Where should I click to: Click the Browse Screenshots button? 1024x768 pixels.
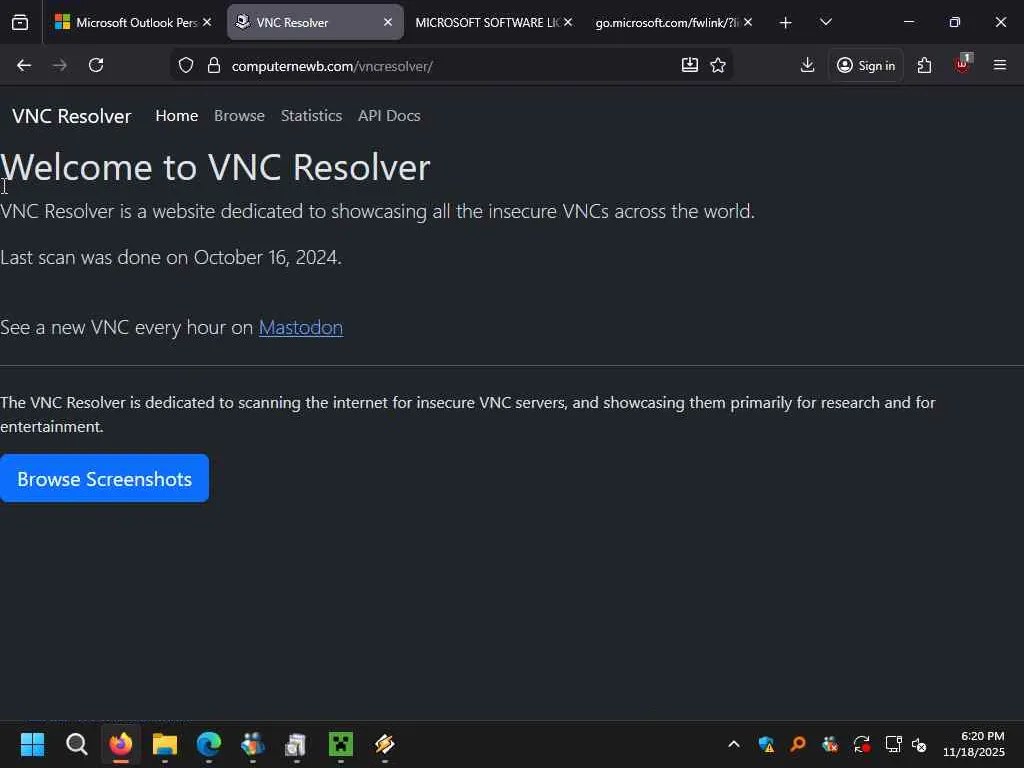click(104, 479)
